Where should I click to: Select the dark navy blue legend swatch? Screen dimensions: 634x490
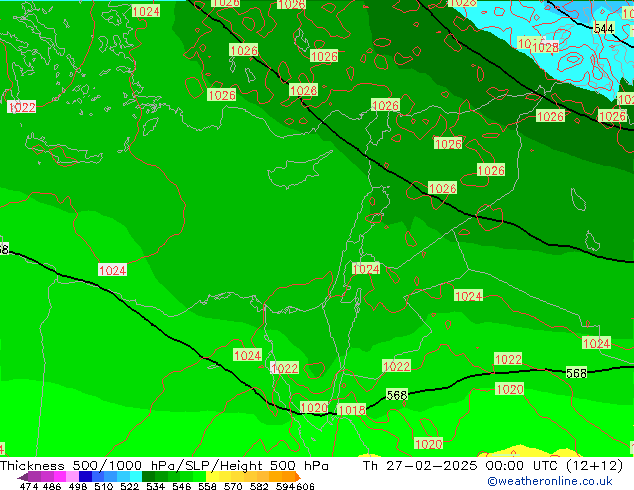pos(85,476)
